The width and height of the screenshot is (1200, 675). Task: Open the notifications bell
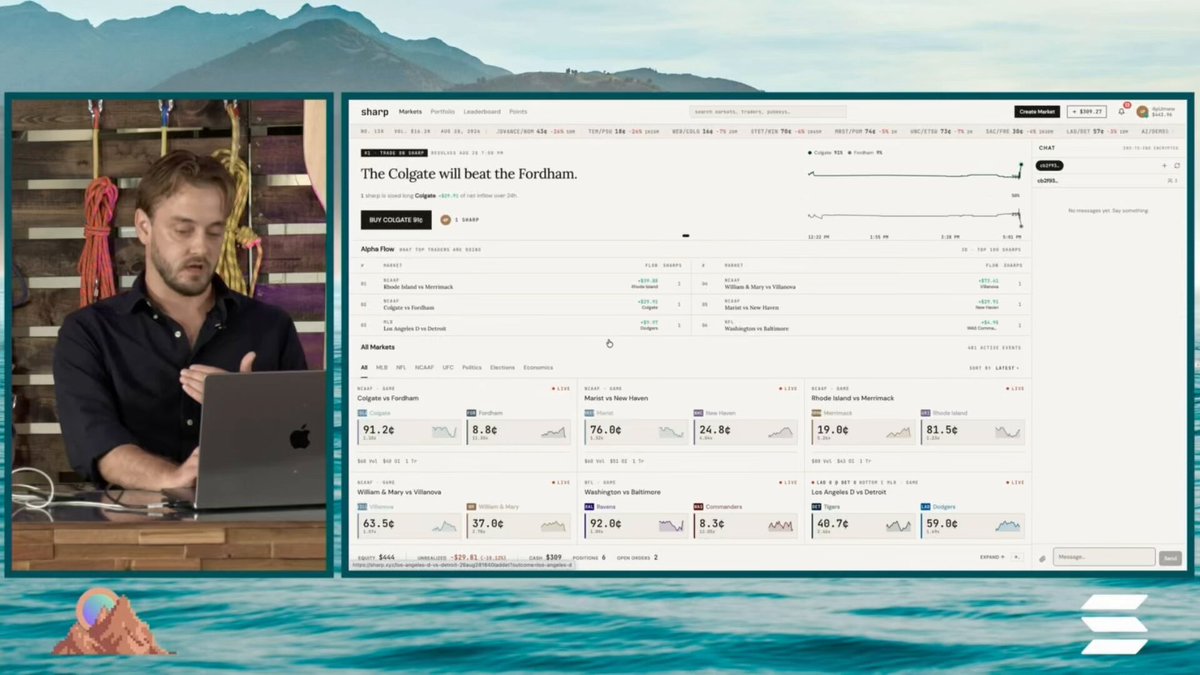[x=1121, y=112]
